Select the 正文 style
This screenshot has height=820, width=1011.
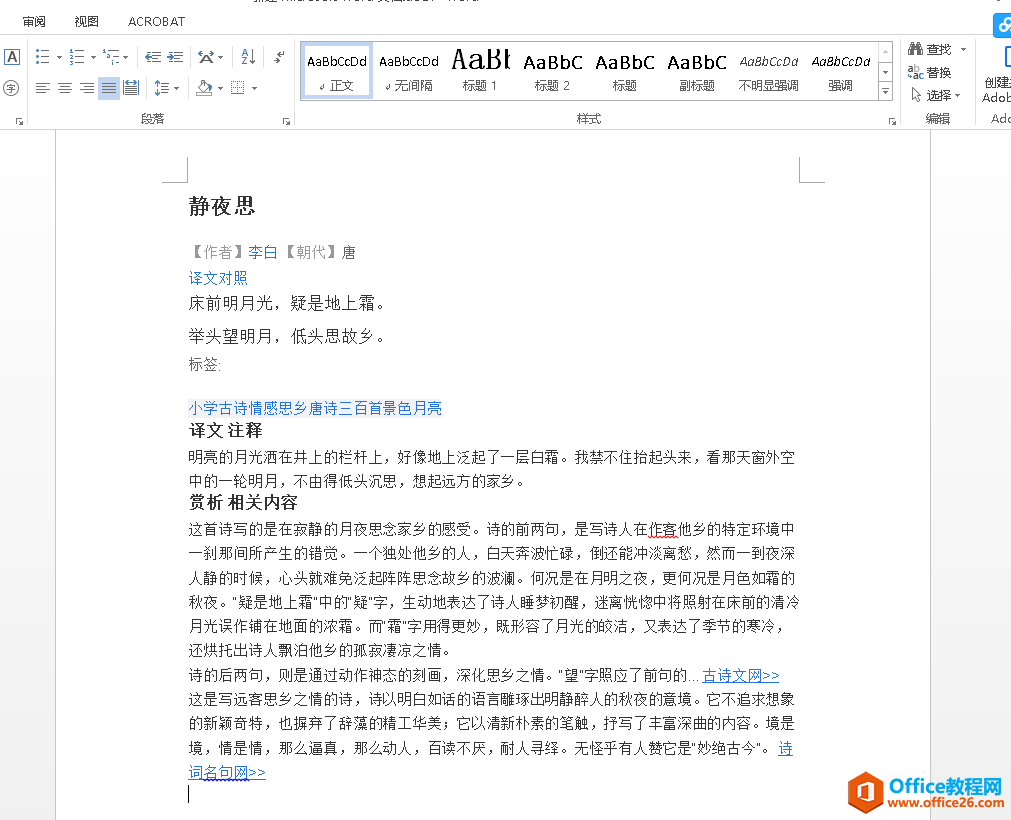coord(337,71)
